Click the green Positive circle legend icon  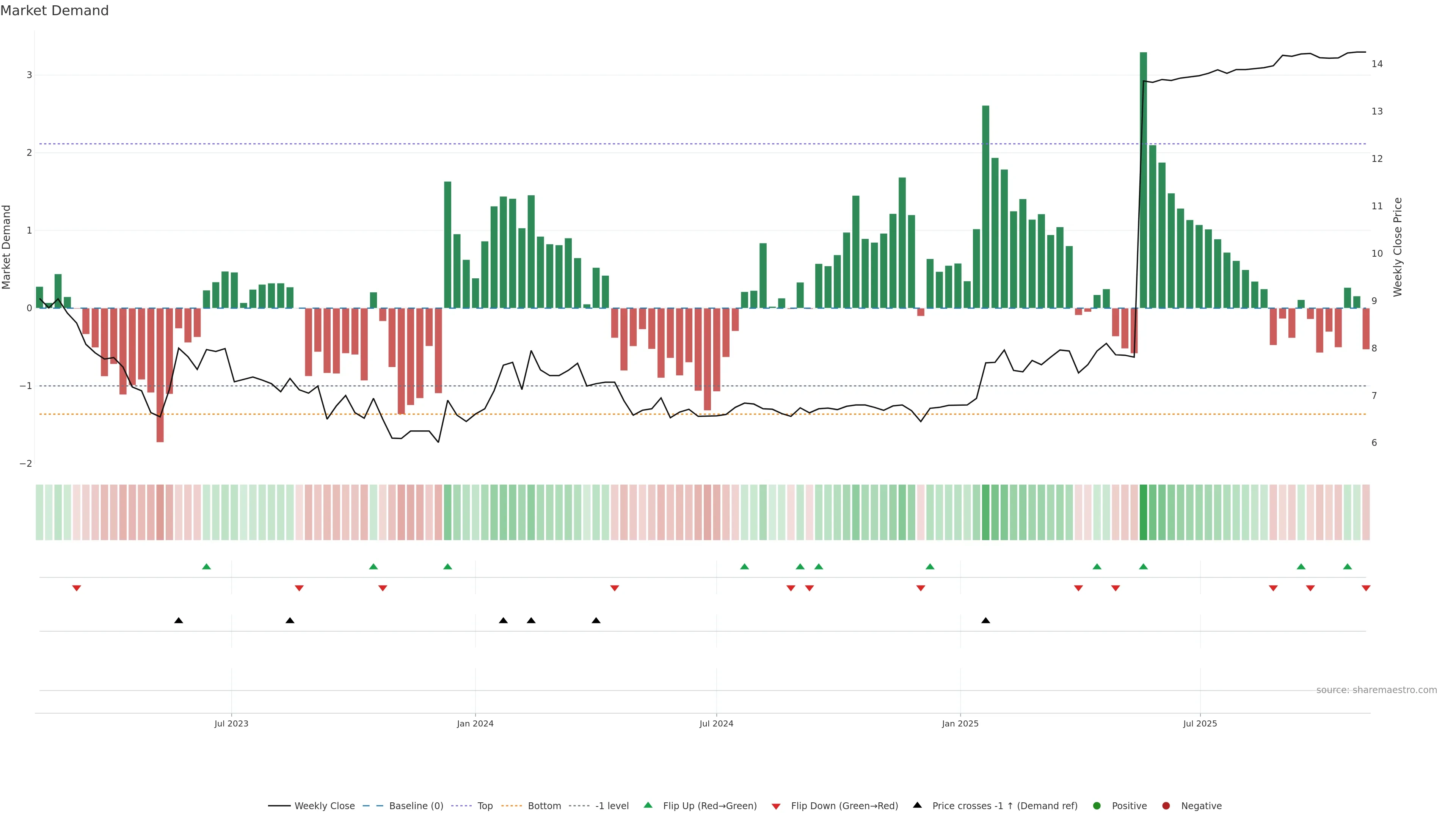click(x=1097, y=805)
